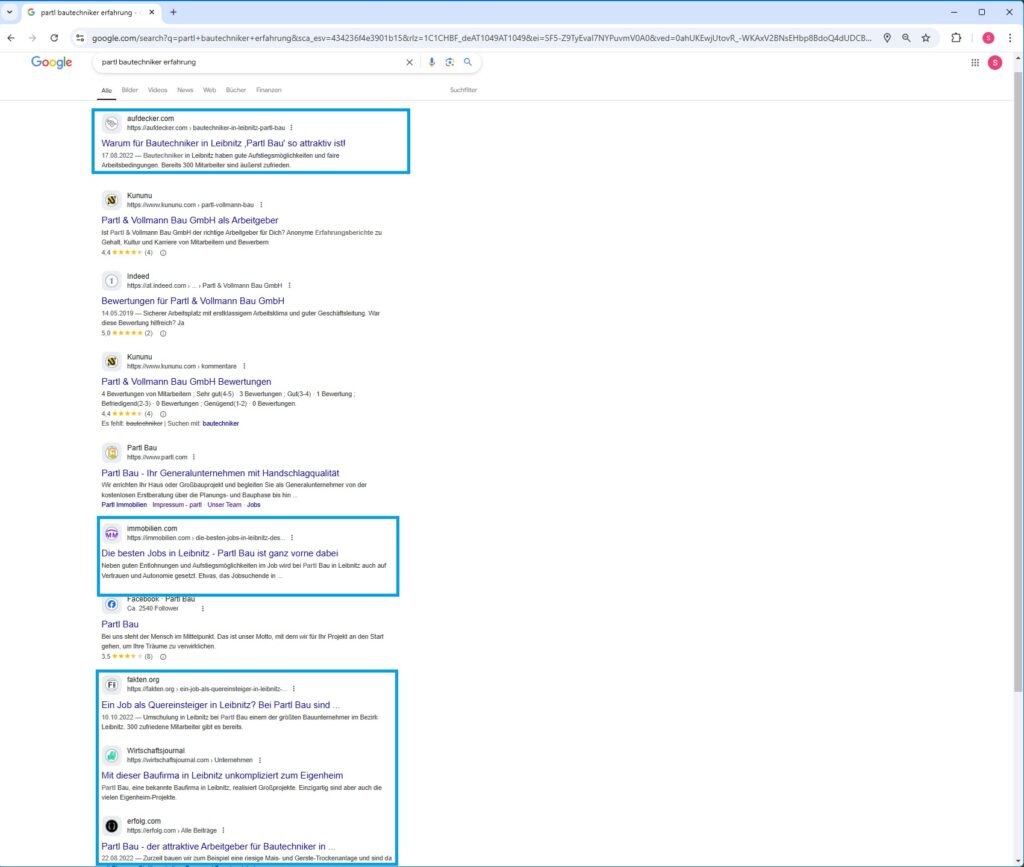Open more options for kununu kommentare result

(244, 366)
